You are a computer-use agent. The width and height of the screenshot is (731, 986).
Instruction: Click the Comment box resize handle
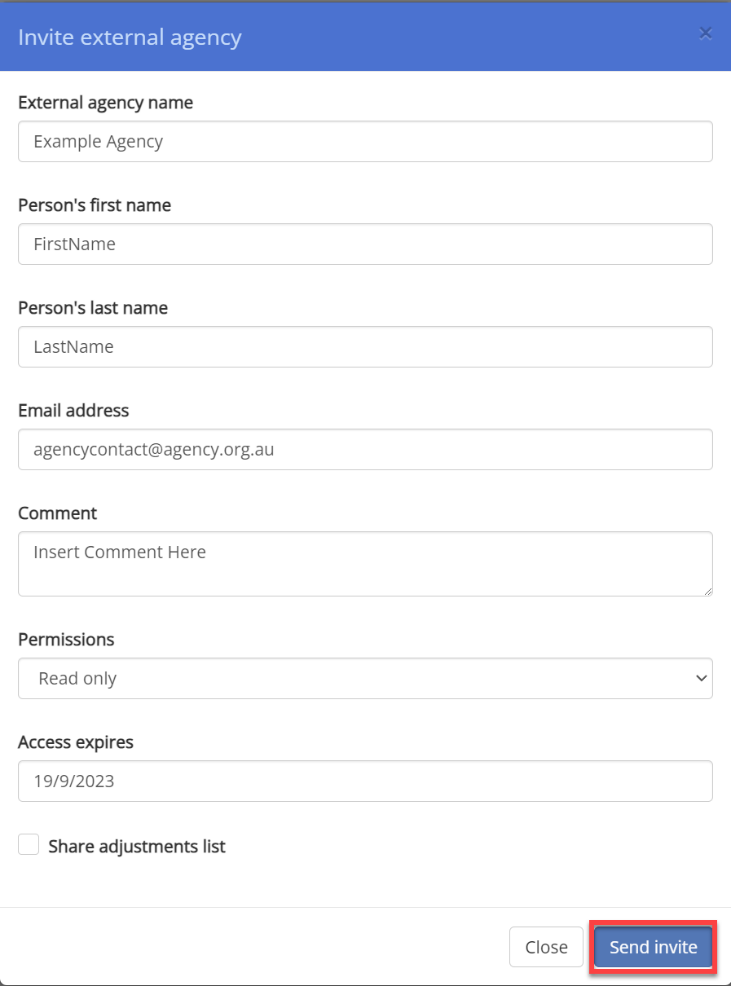[708, 592]
